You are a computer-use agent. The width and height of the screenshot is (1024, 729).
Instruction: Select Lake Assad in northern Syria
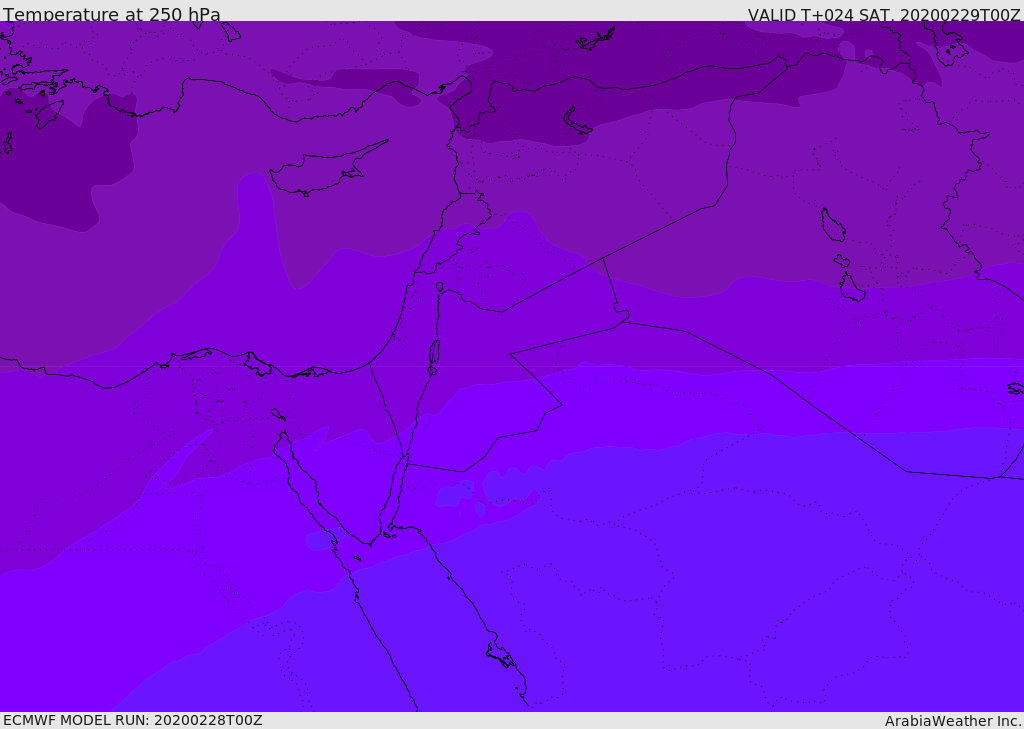point(577,120)
